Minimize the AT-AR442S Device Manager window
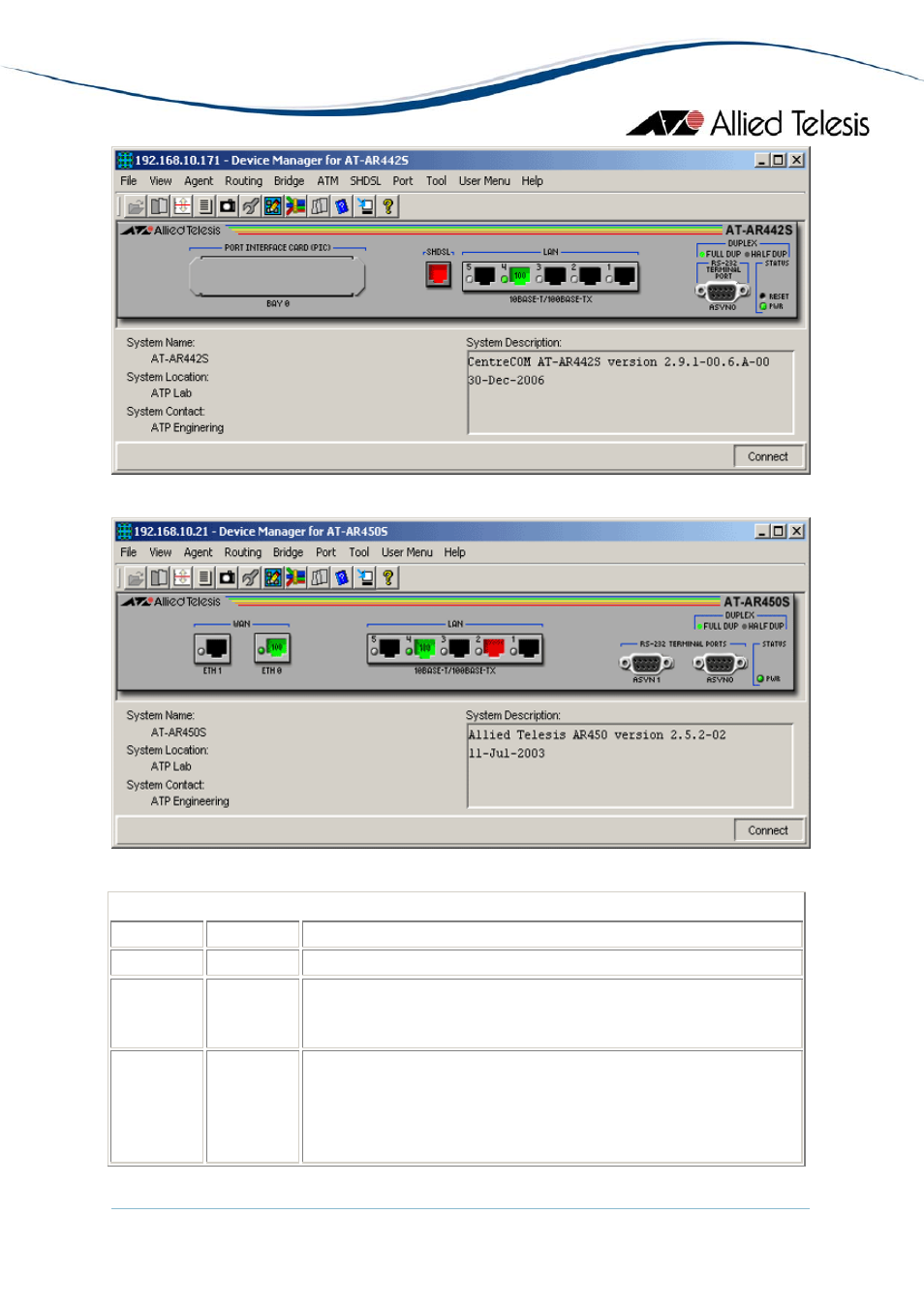The width and height of the screenshot is (924, 1308). 761,160
